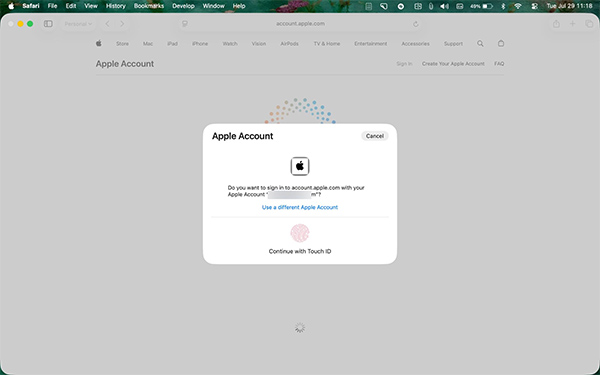Viewport: 600px width, 375px height.
Task: Click the yellow minimize window button
Action: point(20,24)
